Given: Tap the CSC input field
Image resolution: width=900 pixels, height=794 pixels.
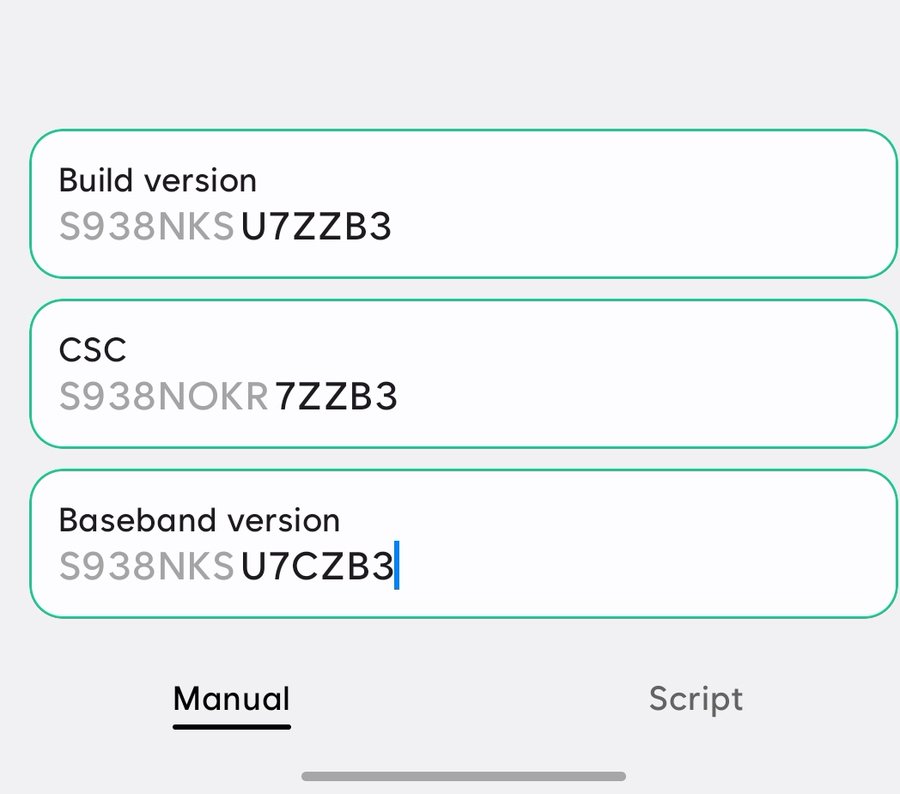Looking at the screenshot, I should (x=463, y=374).
